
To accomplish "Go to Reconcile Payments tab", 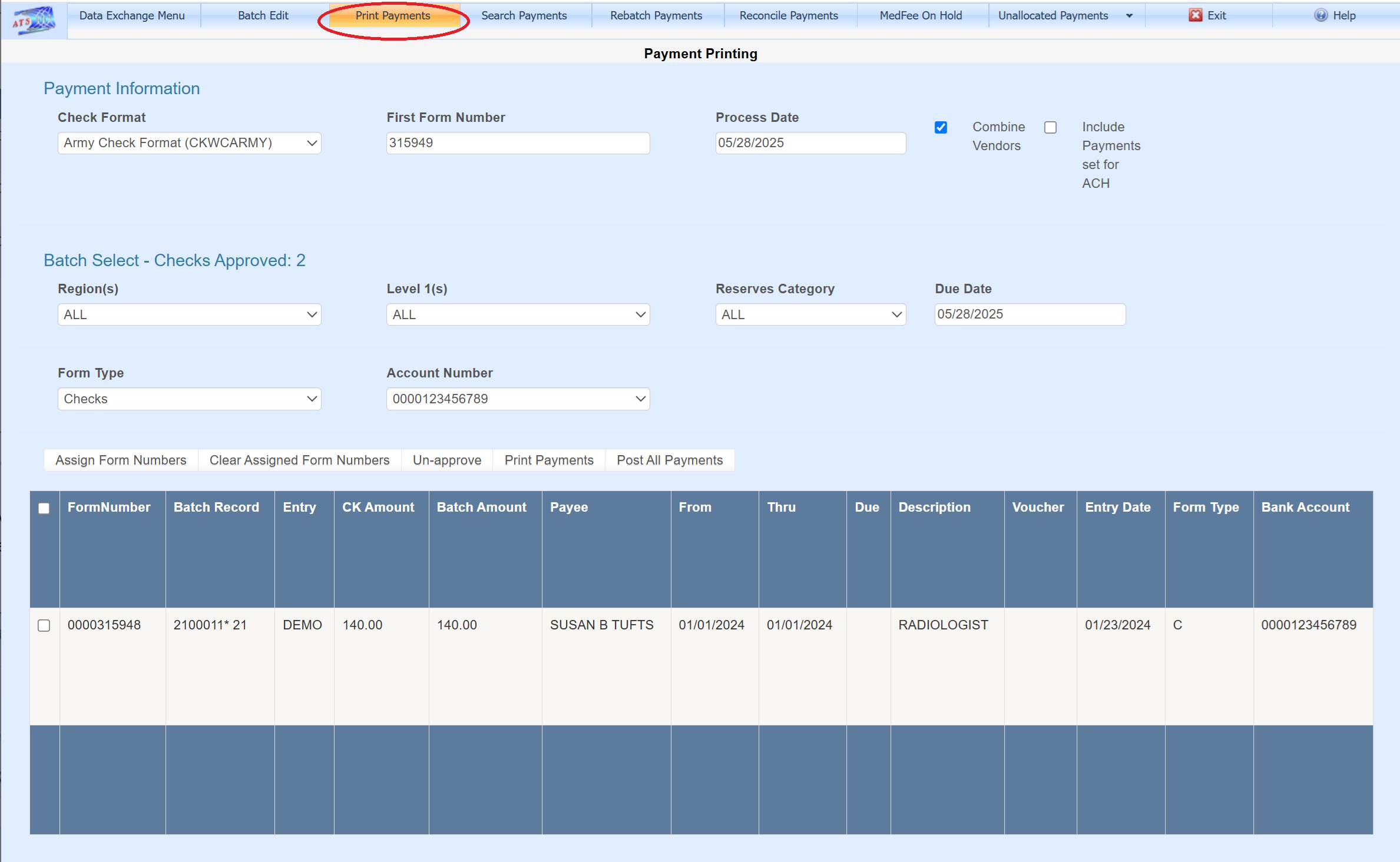I will (x=788, y=16).
